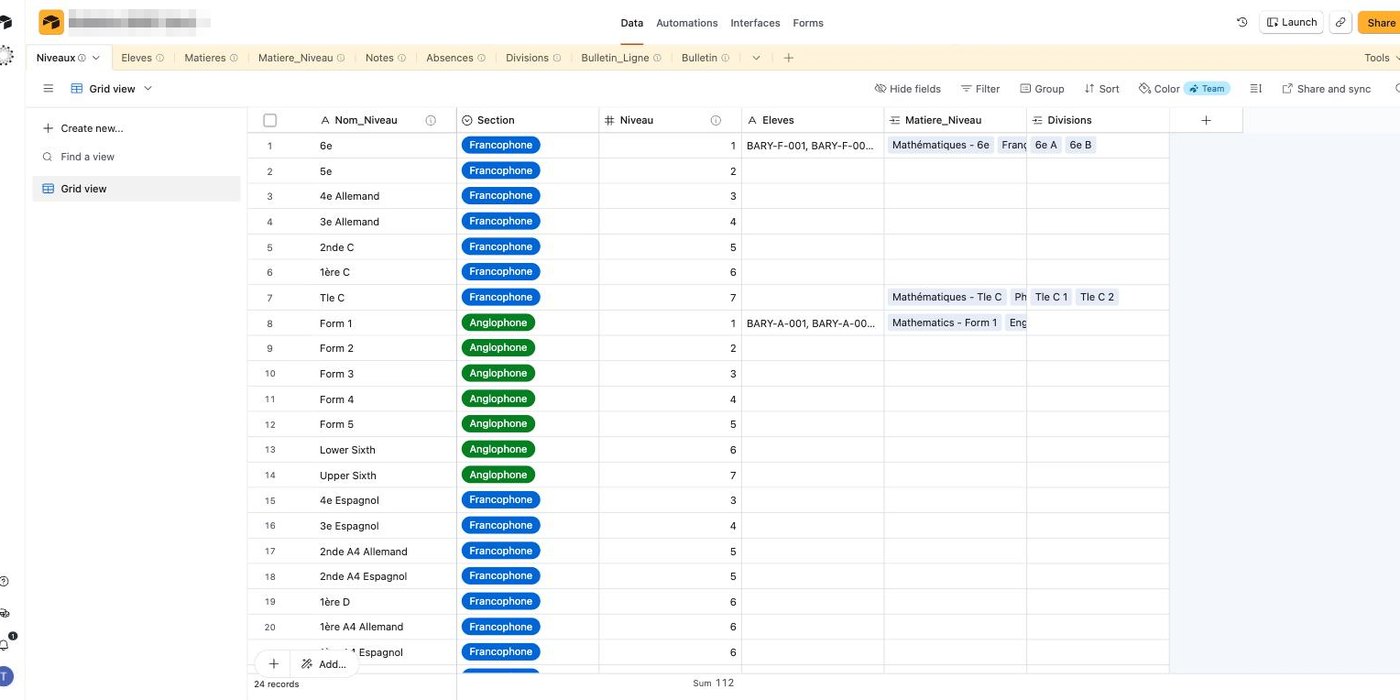Switch to the Forms tab
The image size is (1400, 700).
tap(808, 23)
